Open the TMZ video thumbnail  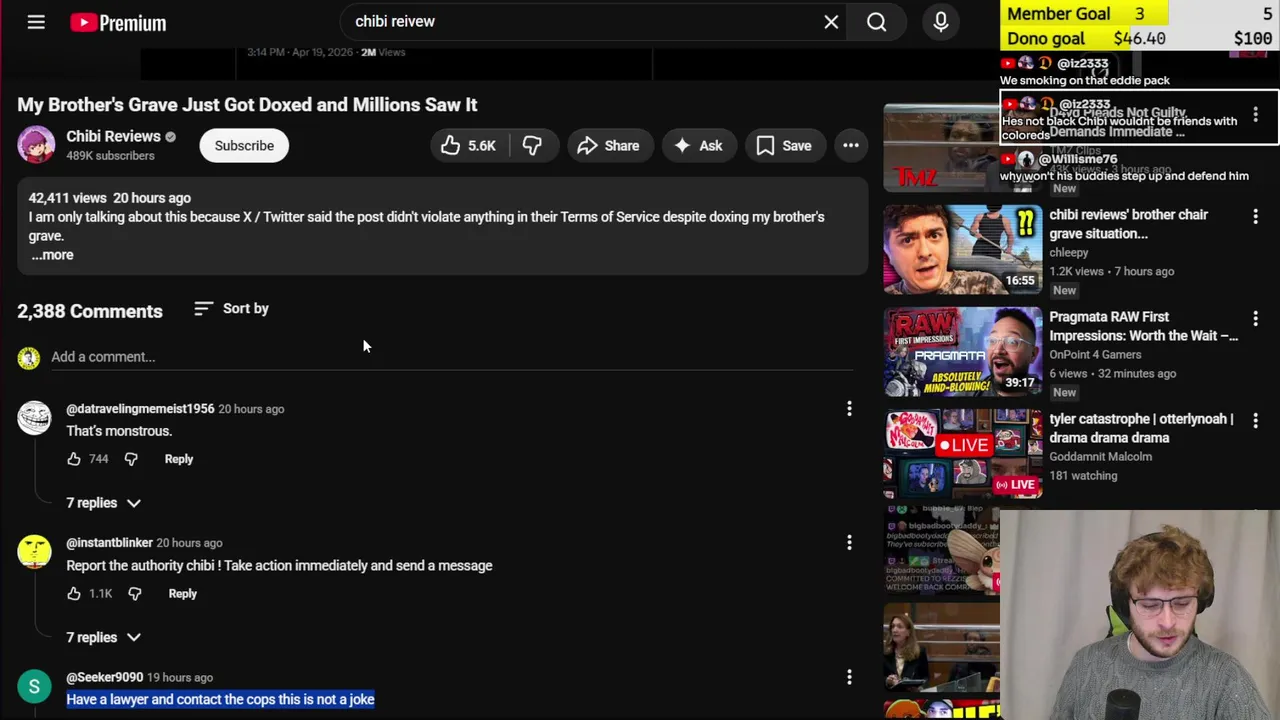click(x=941, y=148)
